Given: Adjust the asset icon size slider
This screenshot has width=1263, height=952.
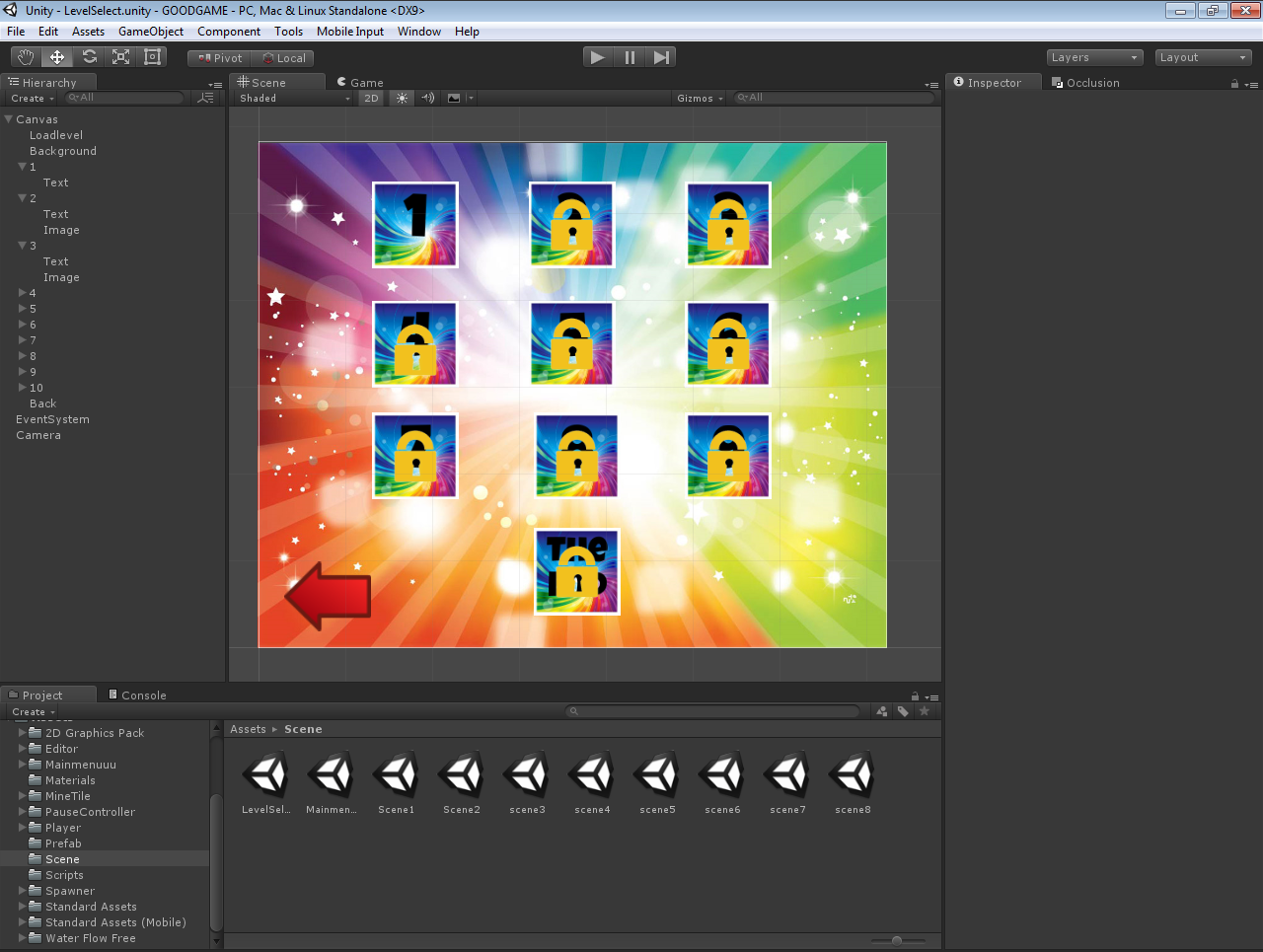Looking at the screenshot, I should (898, 941).
